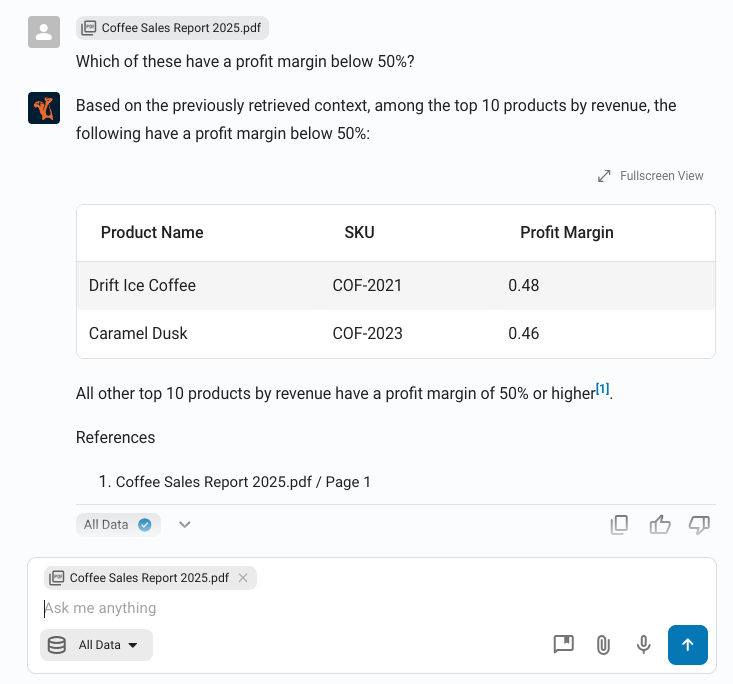This screenshot has width=733, height=684.
Task: Open Fullscreen View of the table
Action: pyautogui.click(x=651, y=176)
